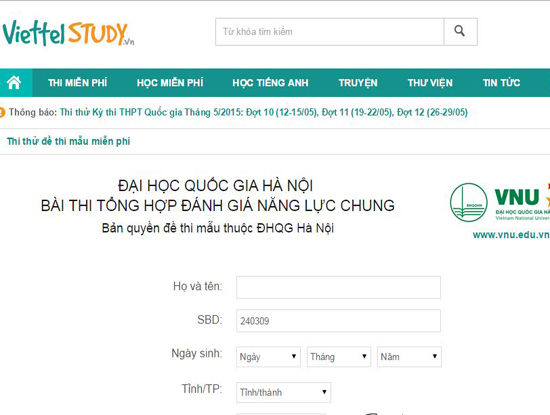Click the Ngày sinh label
550x415 pixels.
coord(197,354)
